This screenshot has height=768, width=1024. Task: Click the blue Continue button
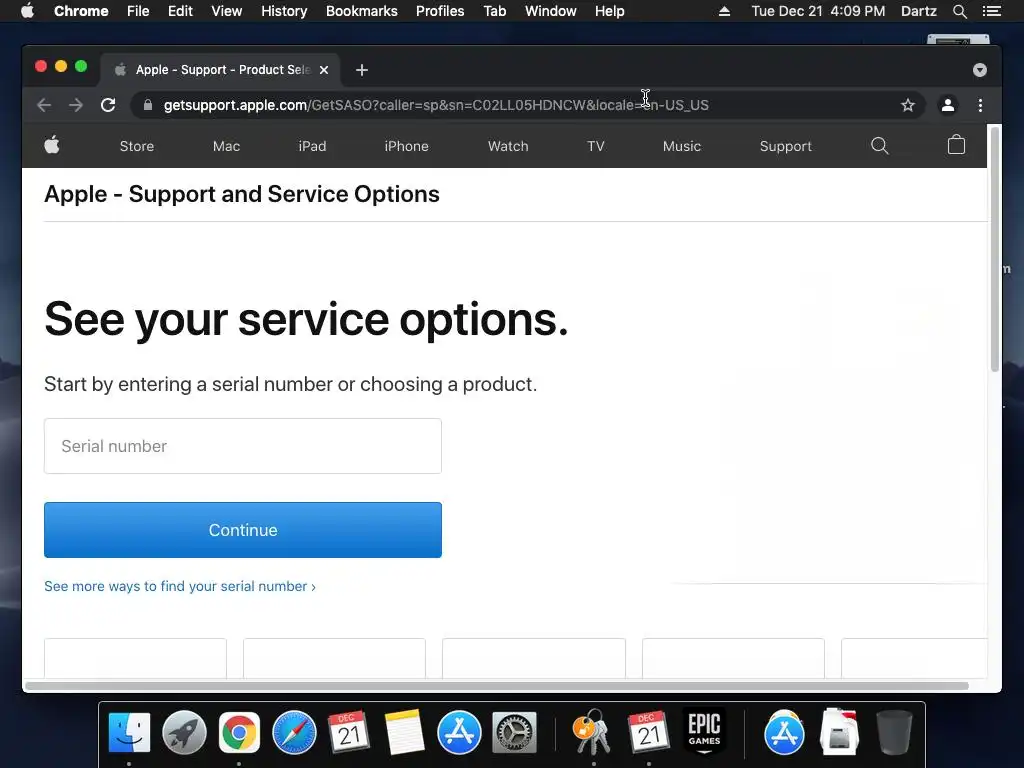(x=243, y=530)
